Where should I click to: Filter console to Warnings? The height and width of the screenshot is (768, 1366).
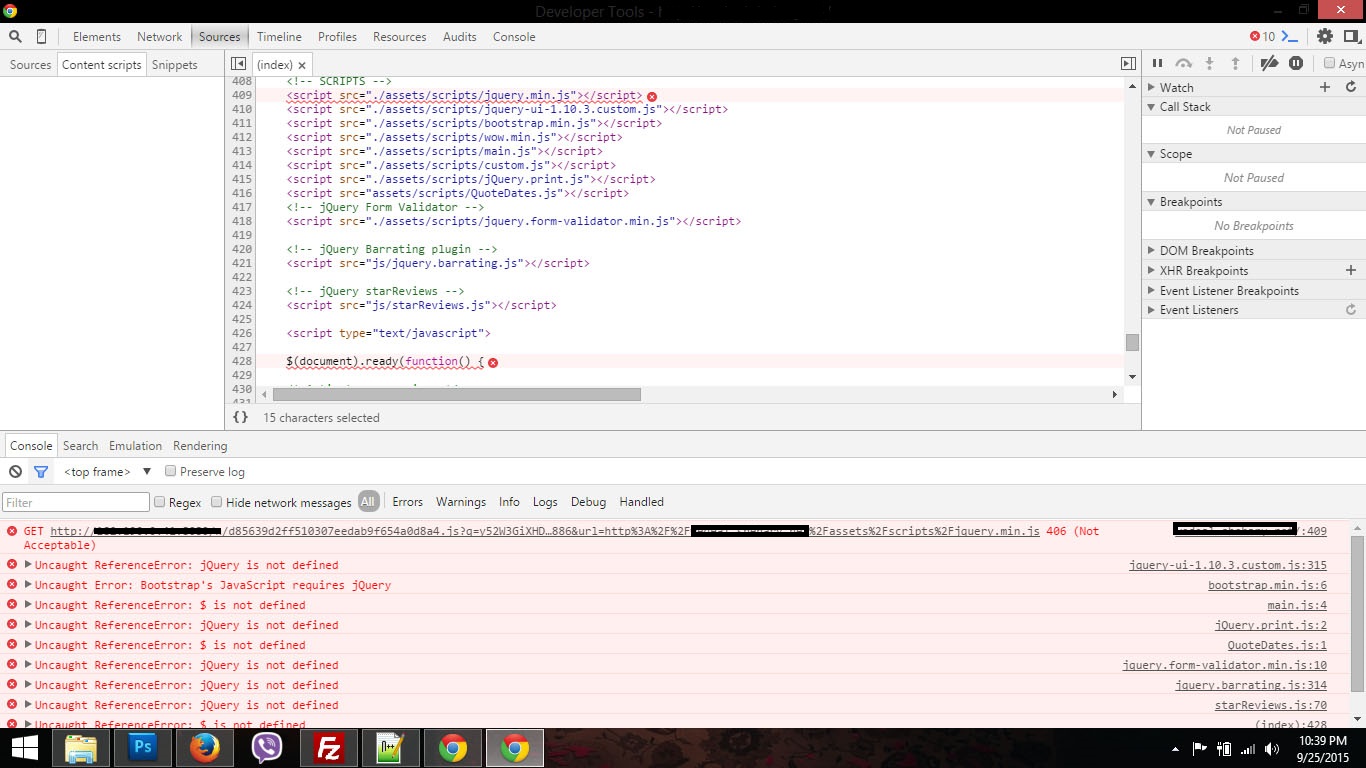pos(461,502)
